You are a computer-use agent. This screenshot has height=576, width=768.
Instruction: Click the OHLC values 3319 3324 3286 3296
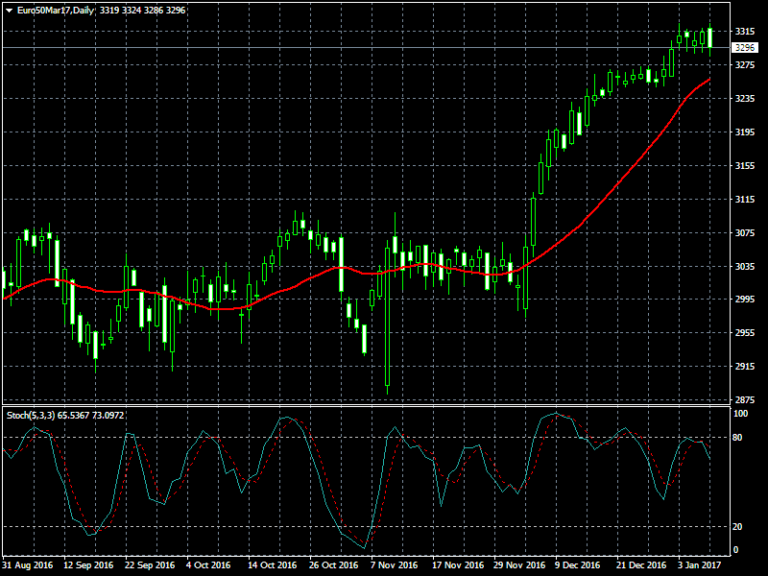tap(142, 10)
